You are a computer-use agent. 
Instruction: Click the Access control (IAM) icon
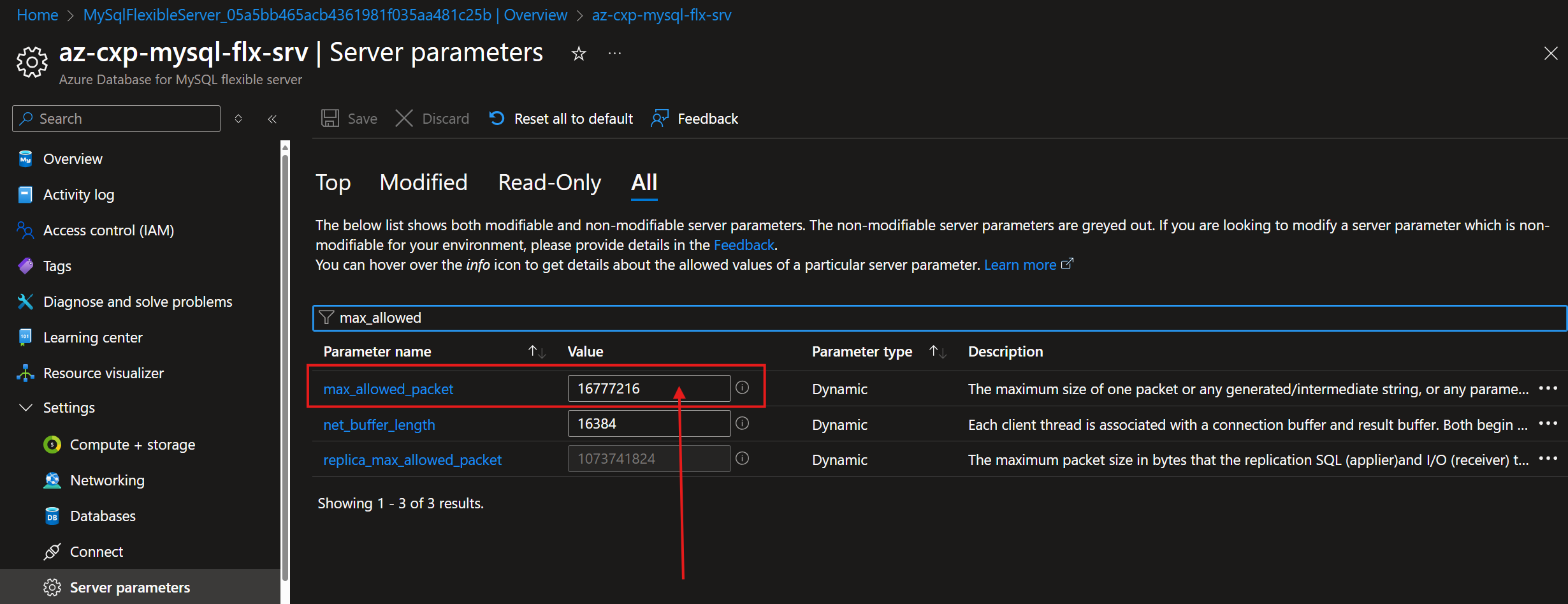25,230
